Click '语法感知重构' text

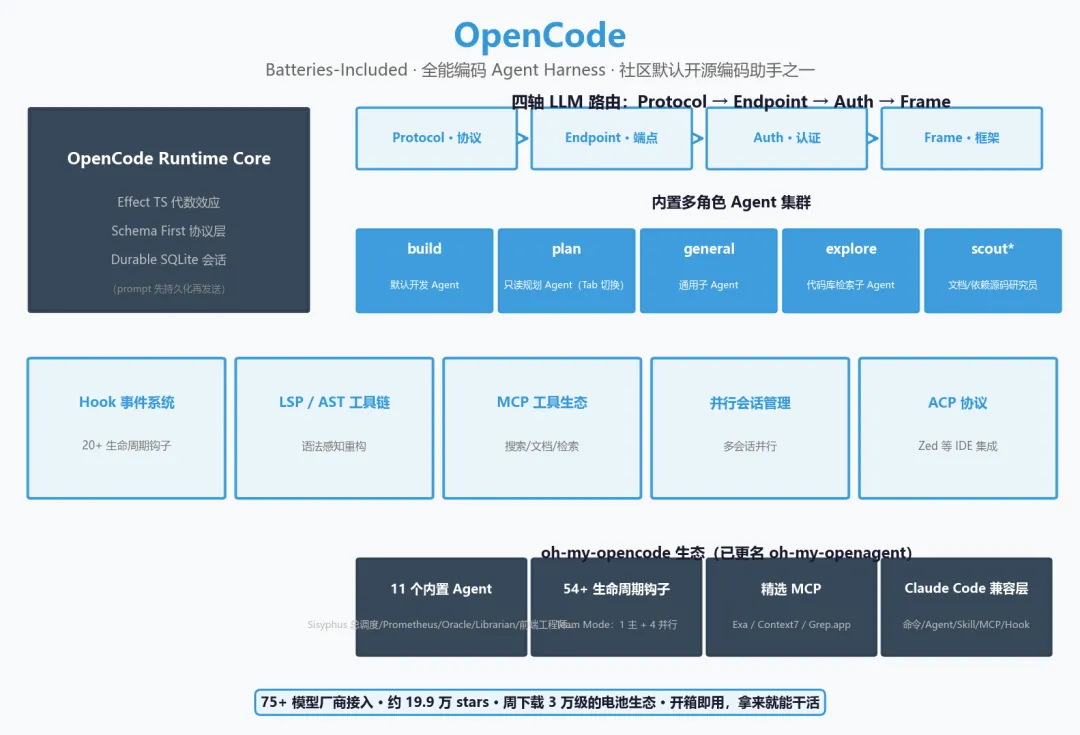[x=334, y=446]
